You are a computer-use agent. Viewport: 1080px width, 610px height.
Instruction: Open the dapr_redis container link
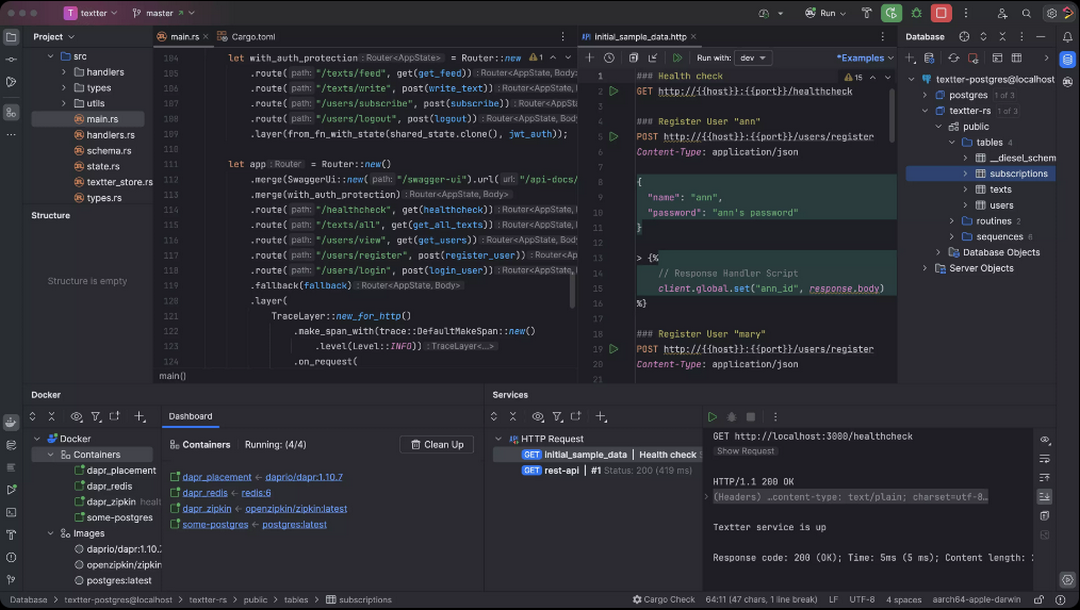tap(204, 493)
